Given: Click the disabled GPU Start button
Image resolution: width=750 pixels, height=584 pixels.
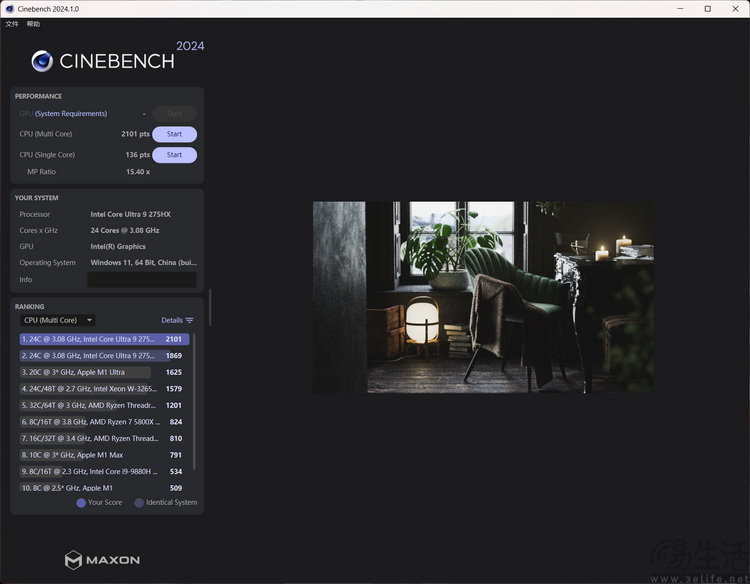Looking at the screenshot, I should pyautogui.click(x=174, y=114).
